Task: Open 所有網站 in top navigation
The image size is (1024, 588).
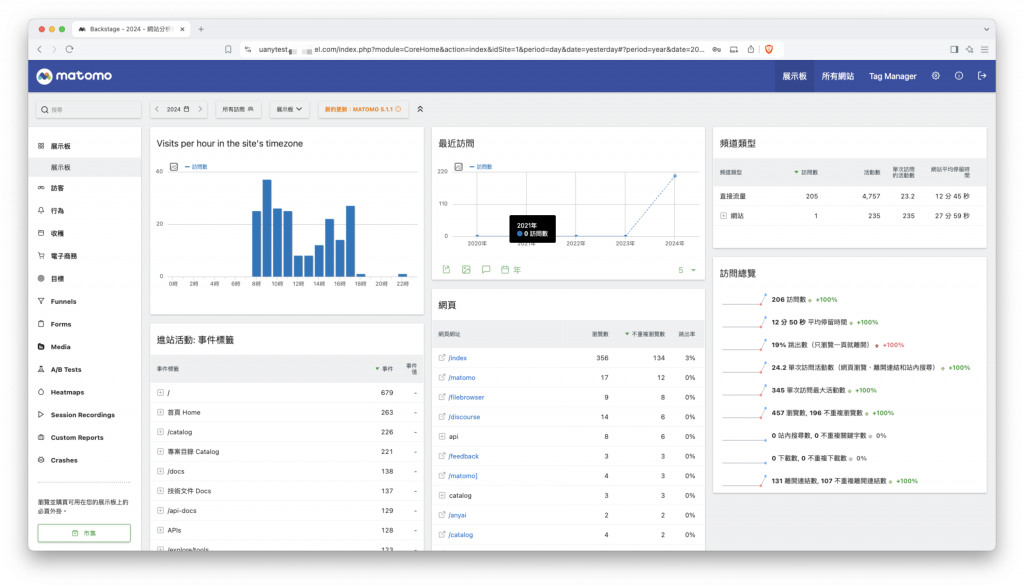Action: click(x=837, y=76)
